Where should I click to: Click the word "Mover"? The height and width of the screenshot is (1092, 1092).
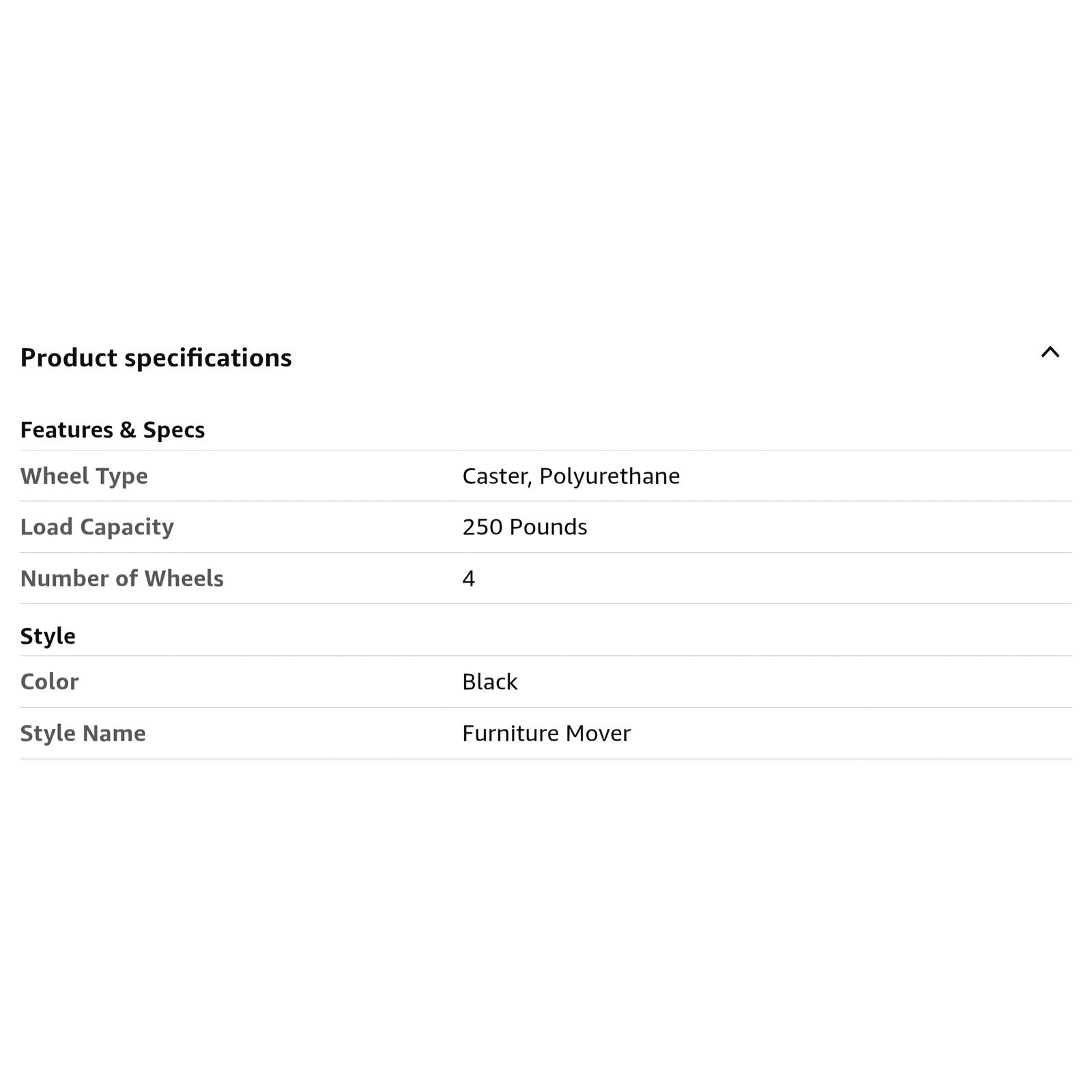[598, 733]
